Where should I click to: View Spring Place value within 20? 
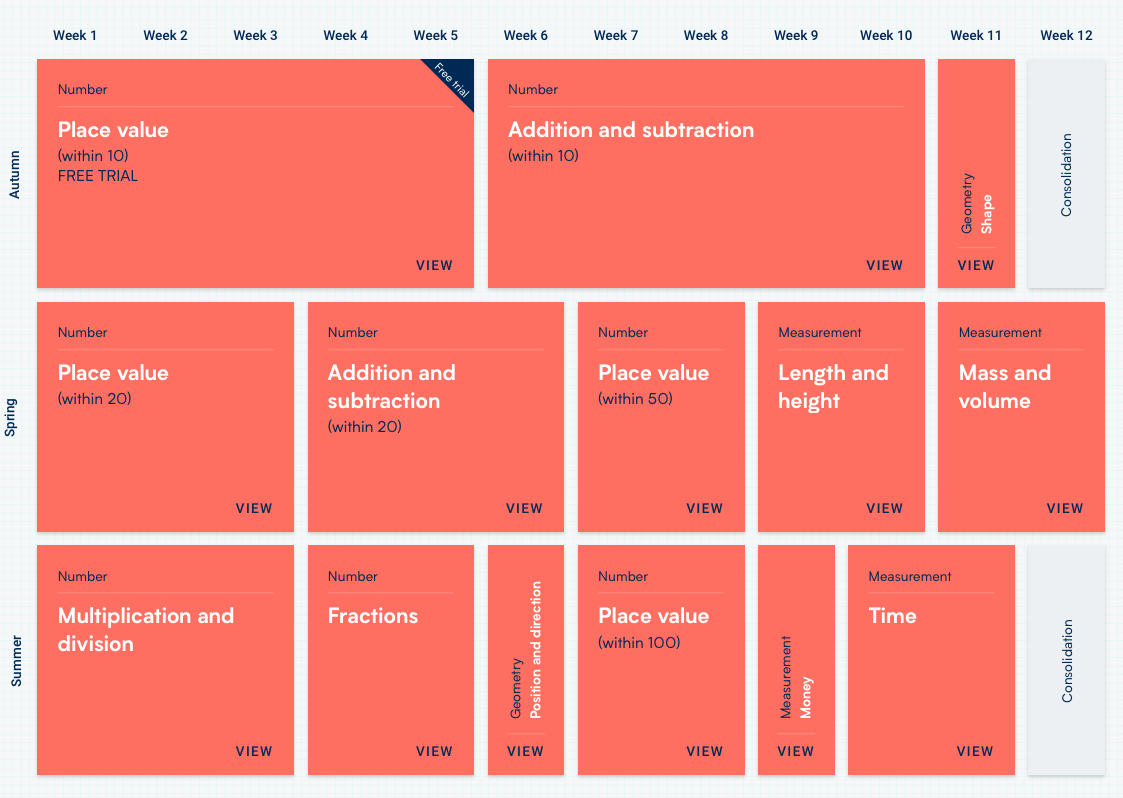pos(254,508)
